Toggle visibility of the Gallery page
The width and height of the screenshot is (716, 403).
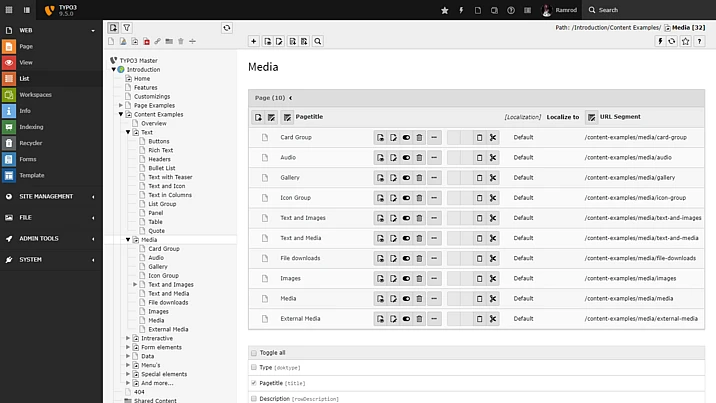point(407,177)
